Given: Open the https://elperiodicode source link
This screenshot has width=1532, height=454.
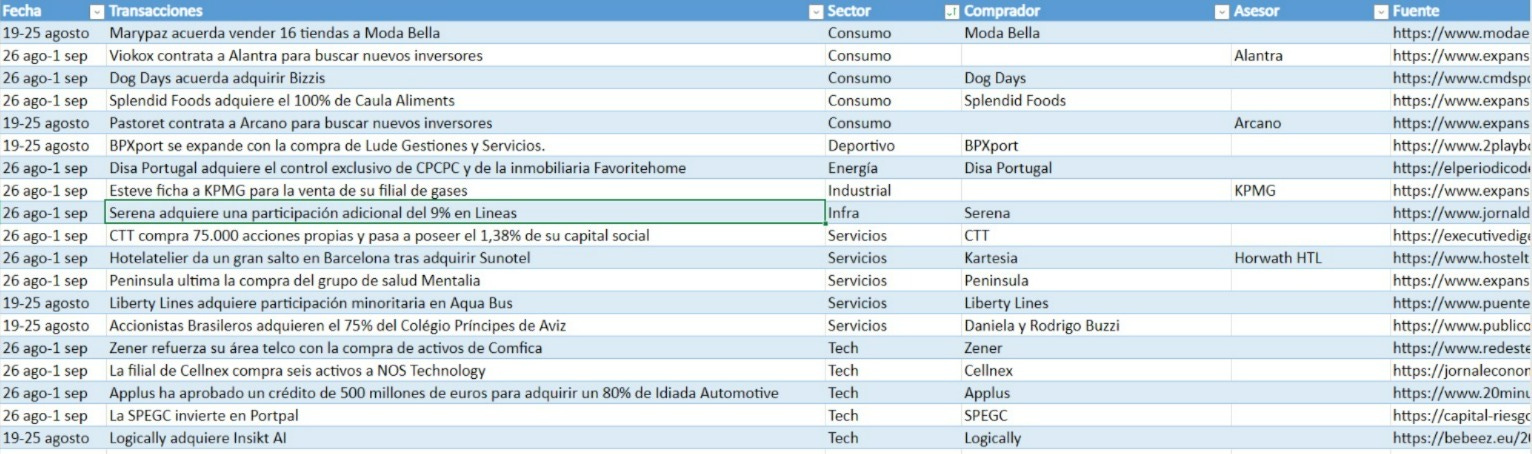Looking at the screenshot, I should [1461, 168].
